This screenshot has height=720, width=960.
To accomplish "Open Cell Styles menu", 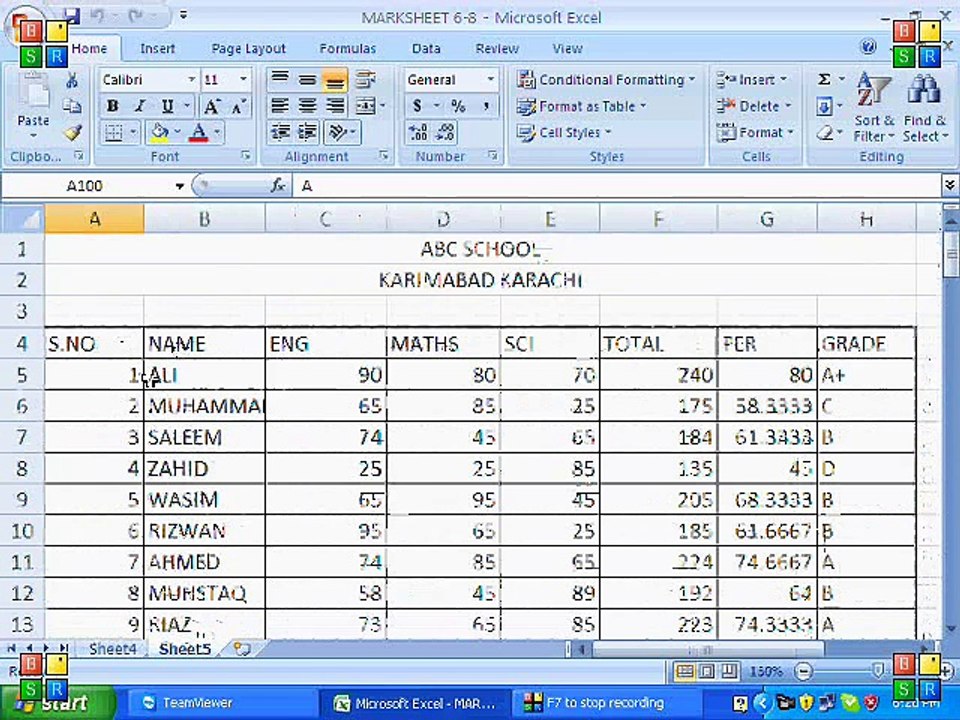I will [564, 132].
